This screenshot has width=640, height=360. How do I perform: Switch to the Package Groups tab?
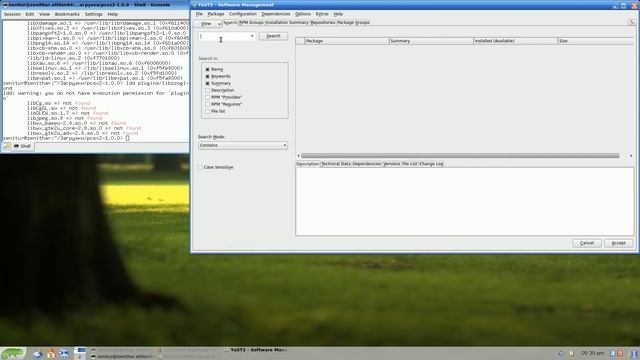[x=353, y=22]
